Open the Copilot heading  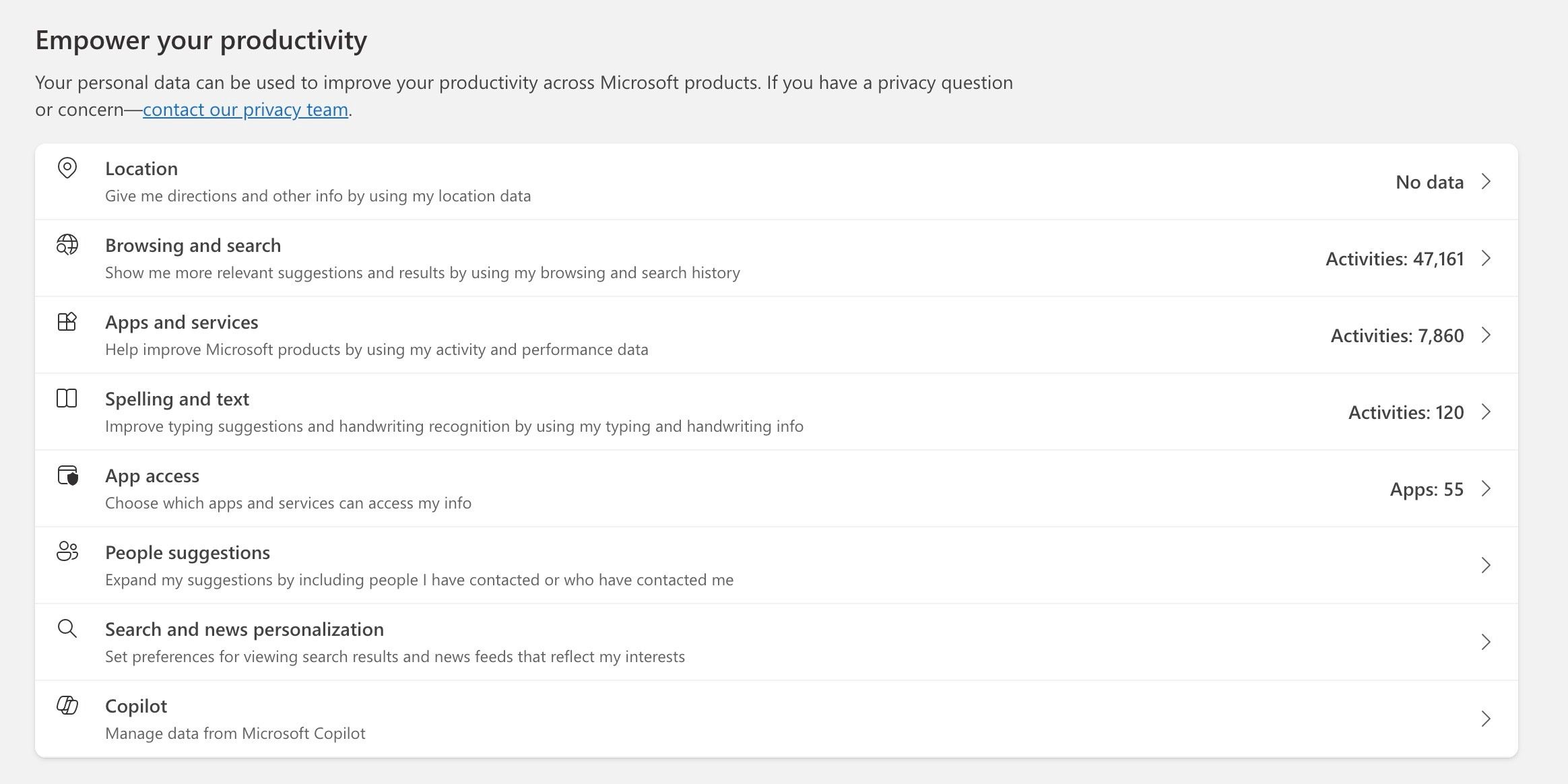tap(136, 706)
